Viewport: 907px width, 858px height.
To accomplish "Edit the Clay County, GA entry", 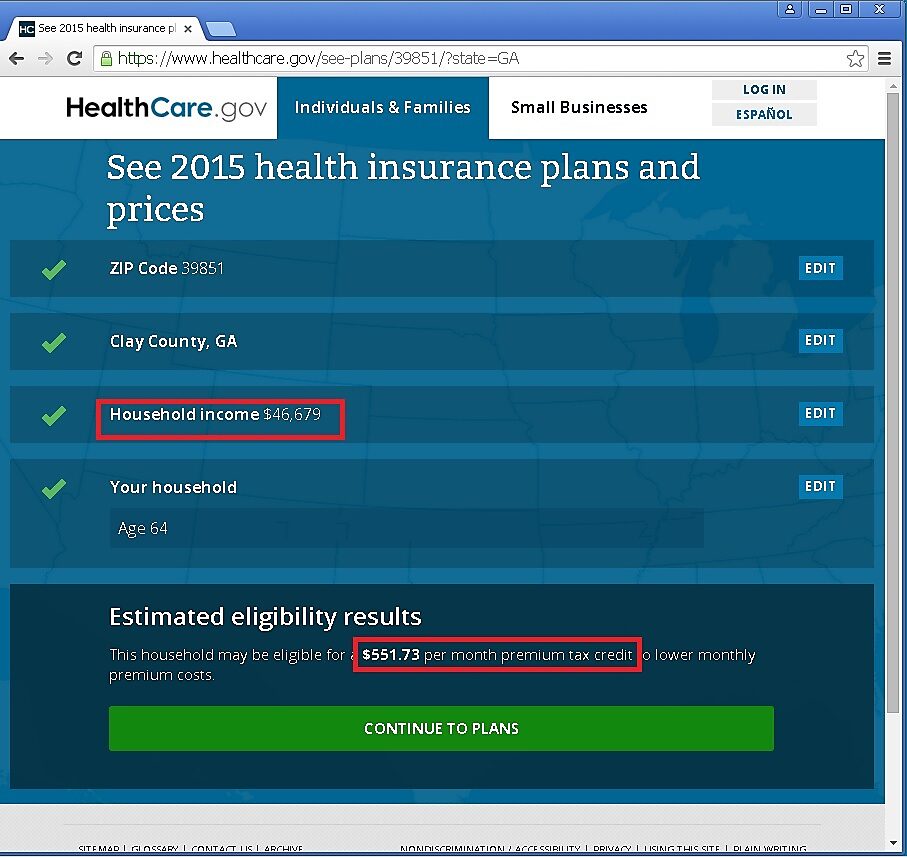I will click(820, 341).
